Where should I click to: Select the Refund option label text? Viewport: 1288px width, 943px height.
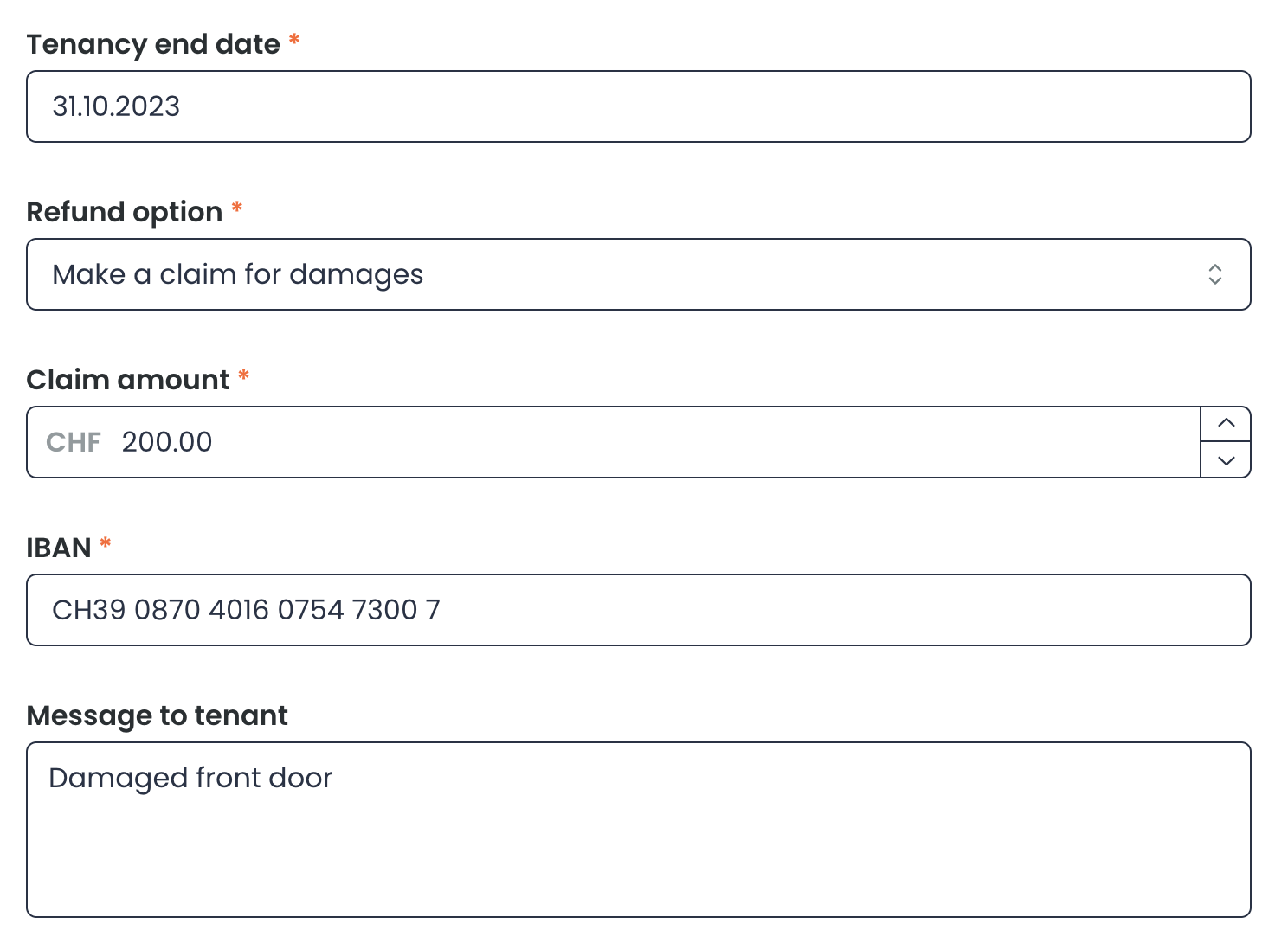click(123, 211)
